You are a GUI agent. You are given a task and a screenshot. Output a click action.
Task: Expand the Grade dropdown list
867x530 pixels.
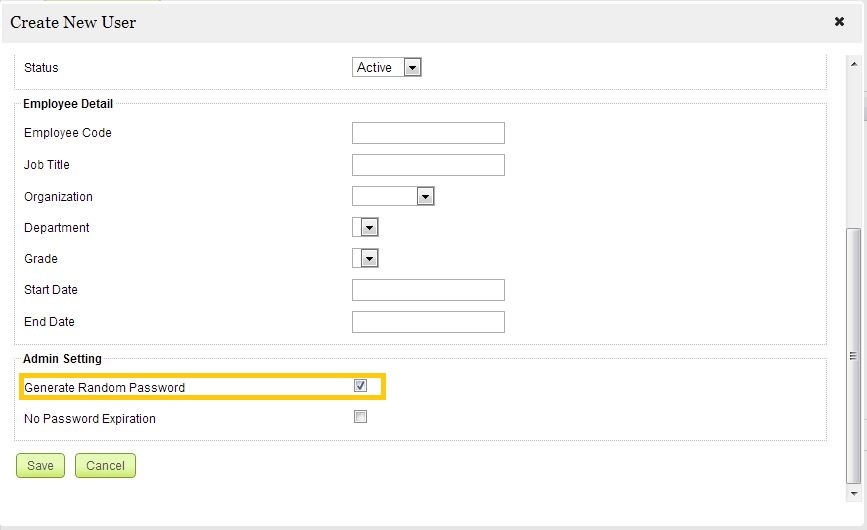coord(370,259)
